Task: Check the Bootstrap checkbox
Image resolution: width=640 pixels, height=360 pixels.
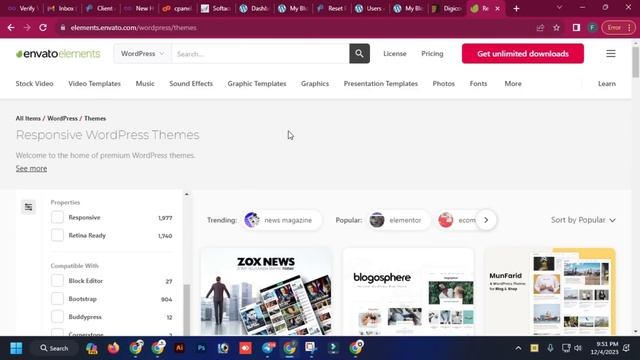Action: coord(57,299)
